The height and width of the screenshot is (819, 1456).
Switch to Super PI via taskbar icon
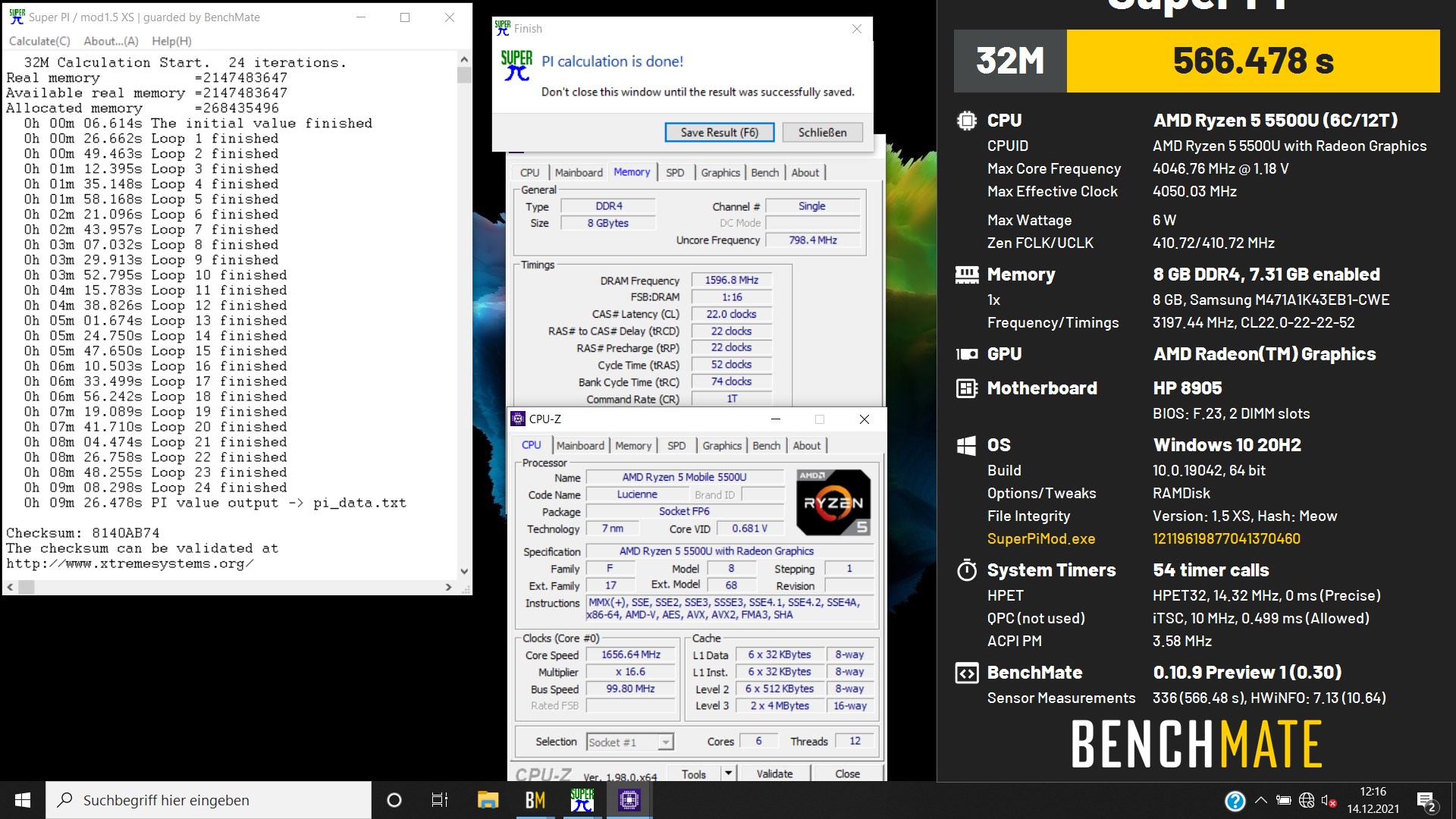[582, 800]
